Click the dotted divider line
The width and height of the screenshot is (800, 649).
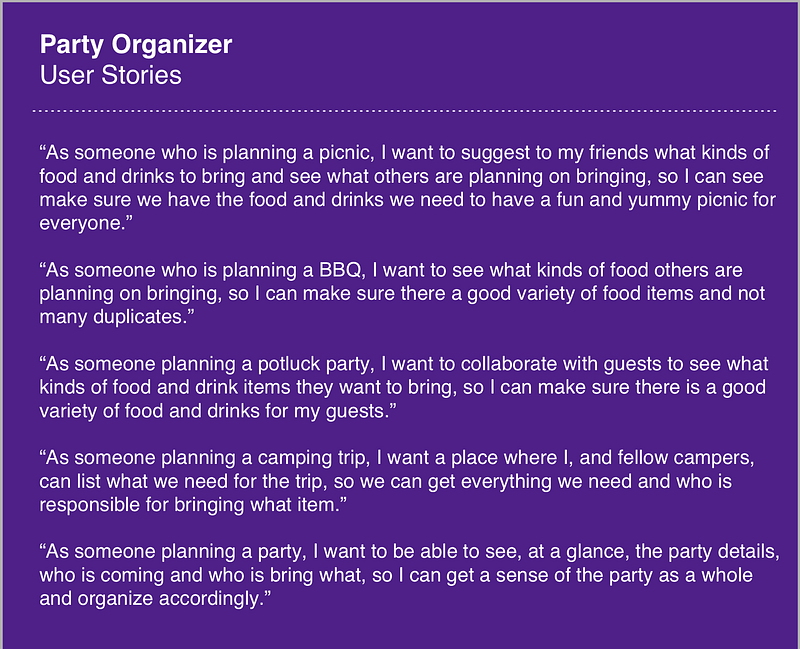(404, 110)
